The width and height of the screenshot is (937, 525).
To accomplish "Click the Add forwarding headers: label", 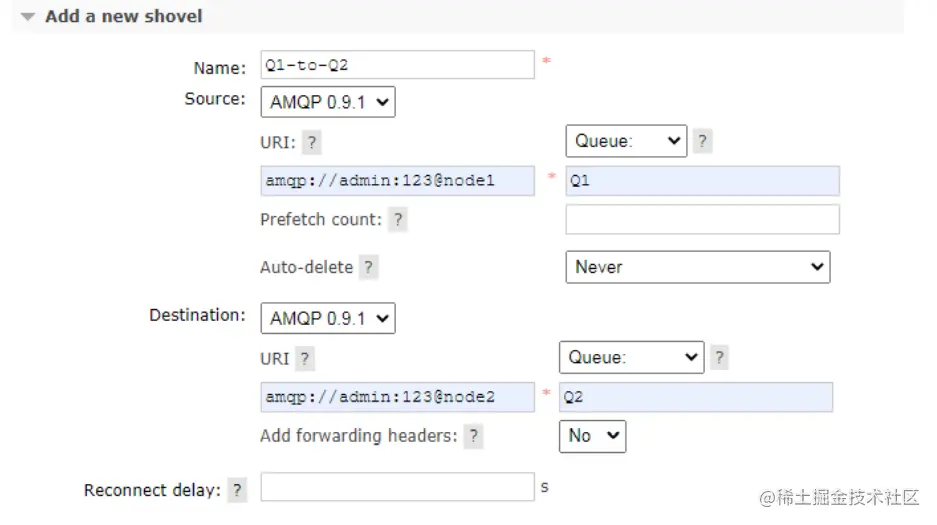I will [359, 435].
